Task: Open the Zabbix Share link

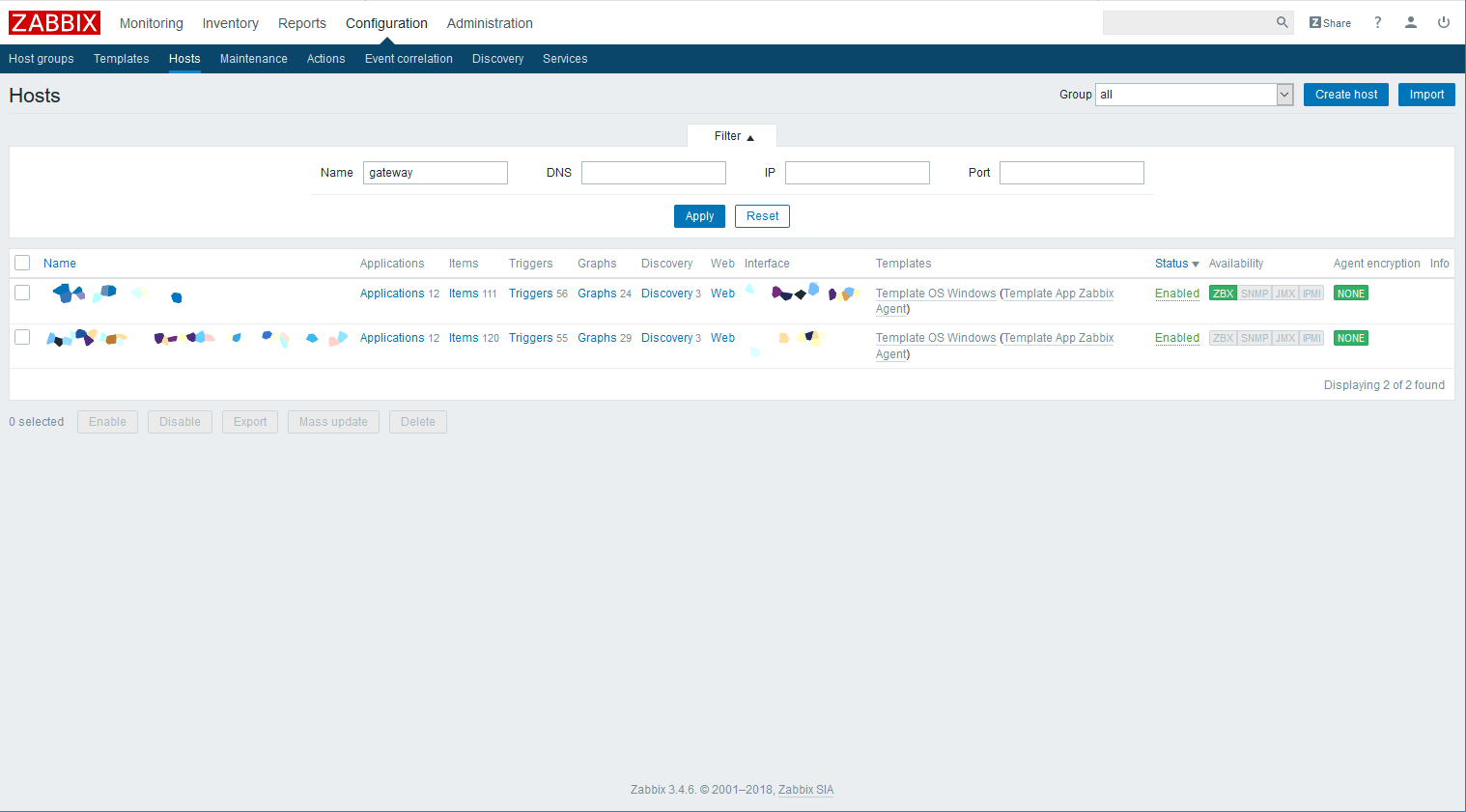Action: (x=1330, y=23)
